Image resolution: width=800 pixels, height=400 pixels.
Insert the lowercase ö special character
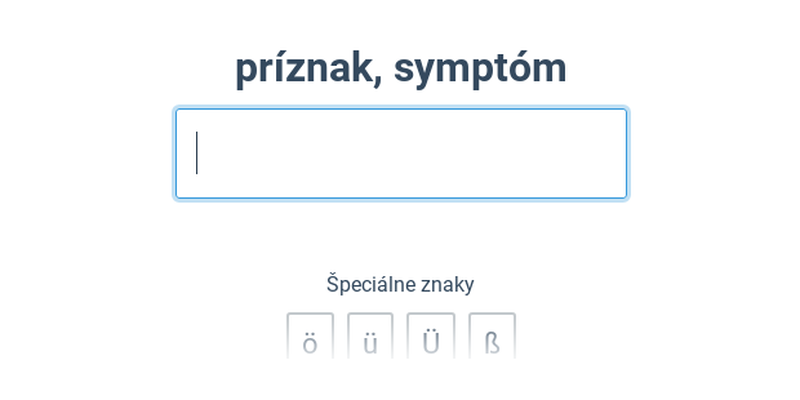[310, 337]
